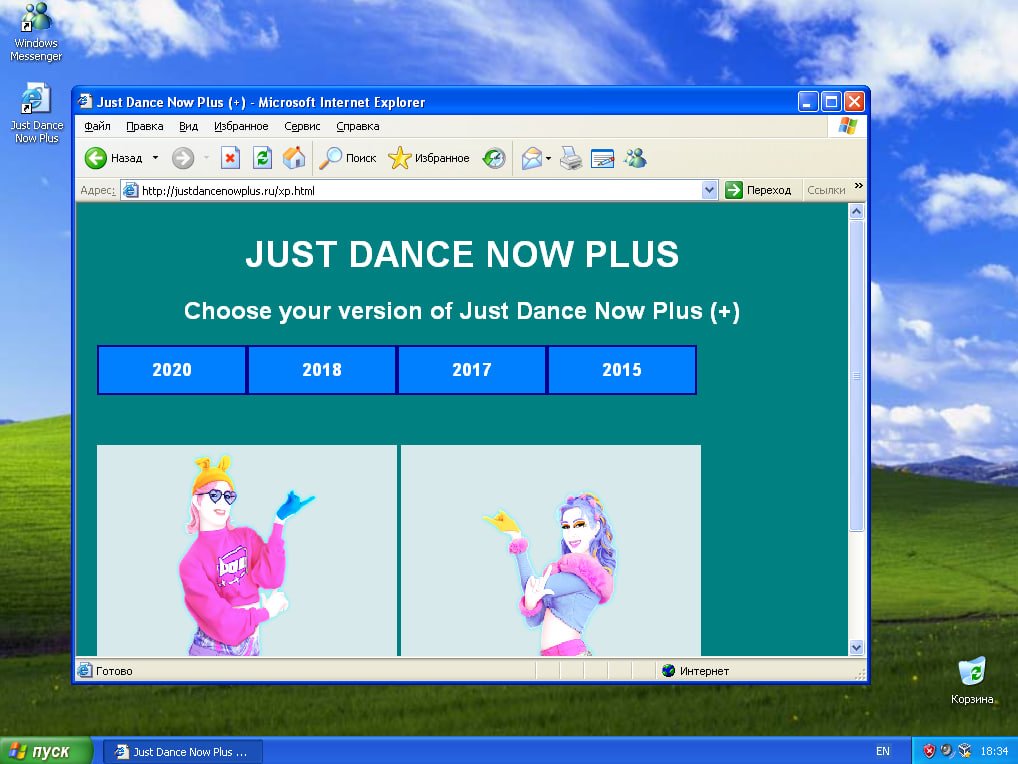
Task: Click the green Go arrow icon
Action: click(x=734, y=190)
